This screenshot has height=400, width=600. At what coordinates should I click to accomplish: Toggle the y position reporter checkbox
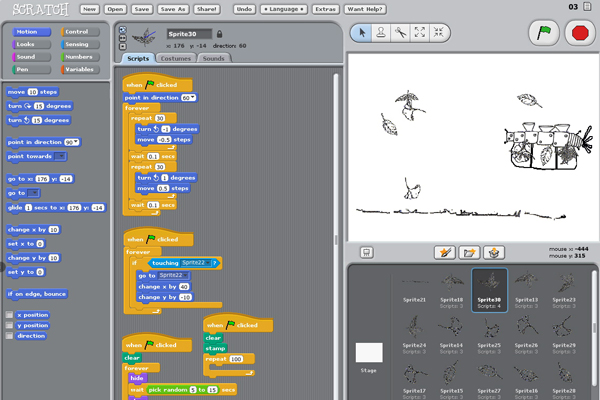(x=10, y=325)
